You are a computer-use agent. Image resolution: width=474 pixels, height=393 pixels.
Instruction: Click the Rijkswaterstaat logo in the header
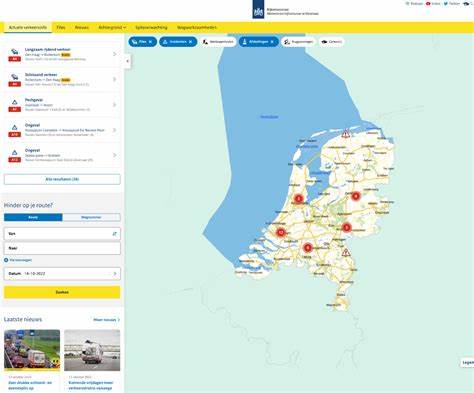[x=258, y=9]
